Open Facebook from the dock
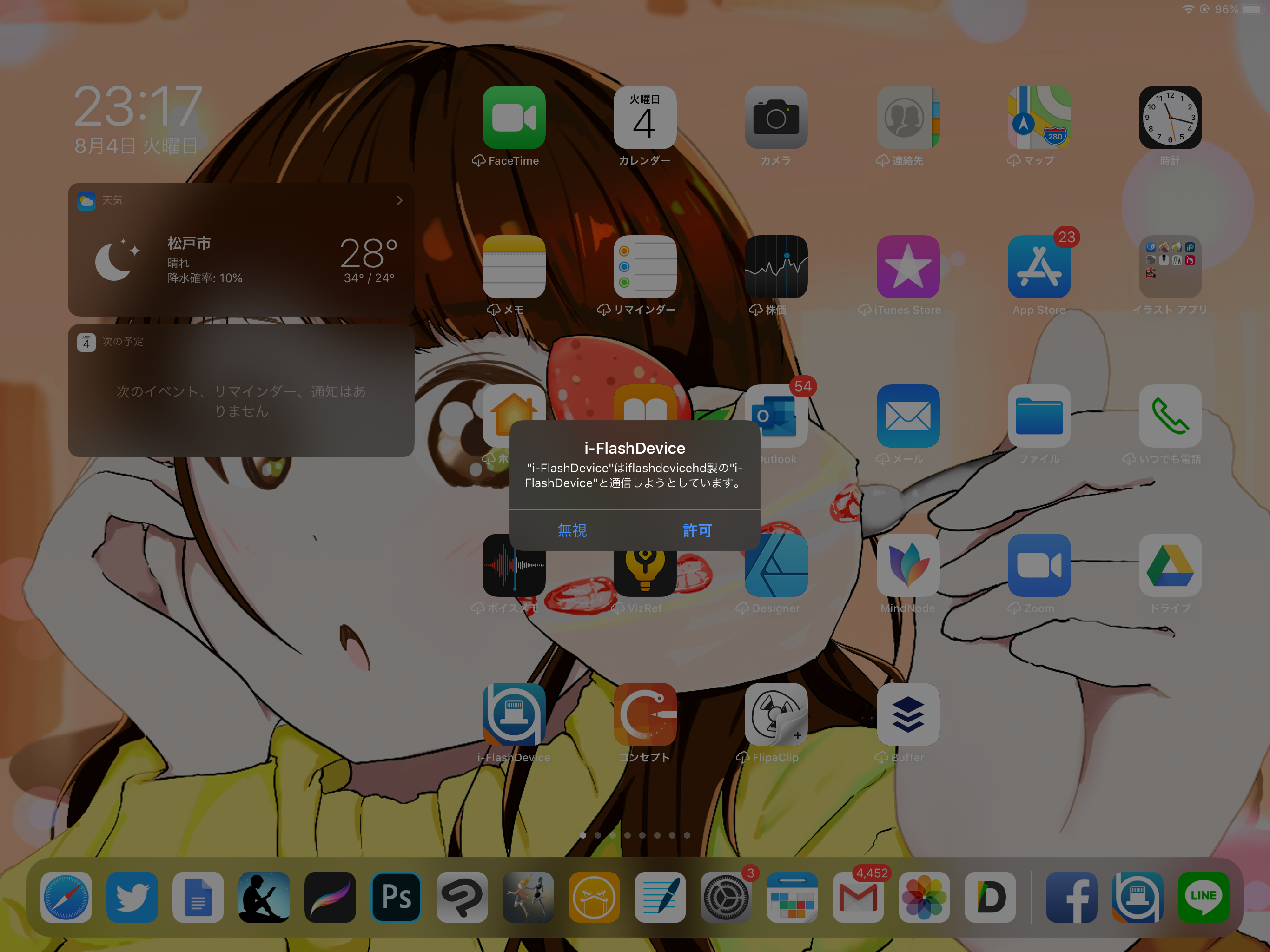1270x952 pixels. pos(1072,897)
